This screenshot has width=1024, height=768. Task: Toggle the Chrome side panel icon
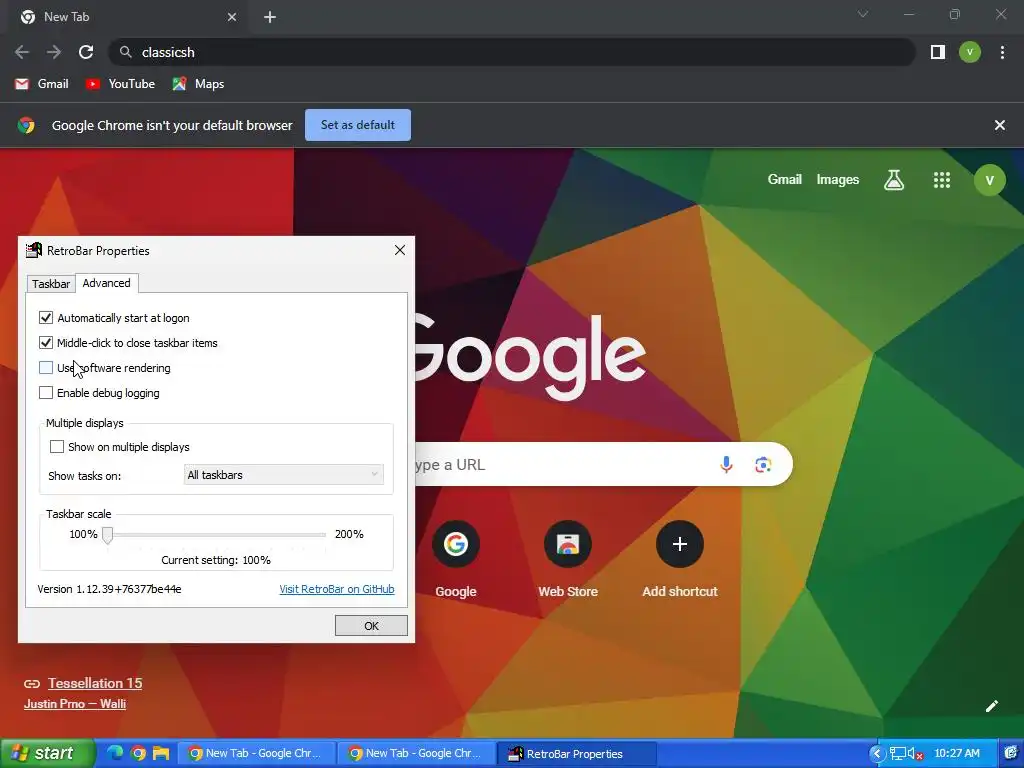(x=938, y=52)
